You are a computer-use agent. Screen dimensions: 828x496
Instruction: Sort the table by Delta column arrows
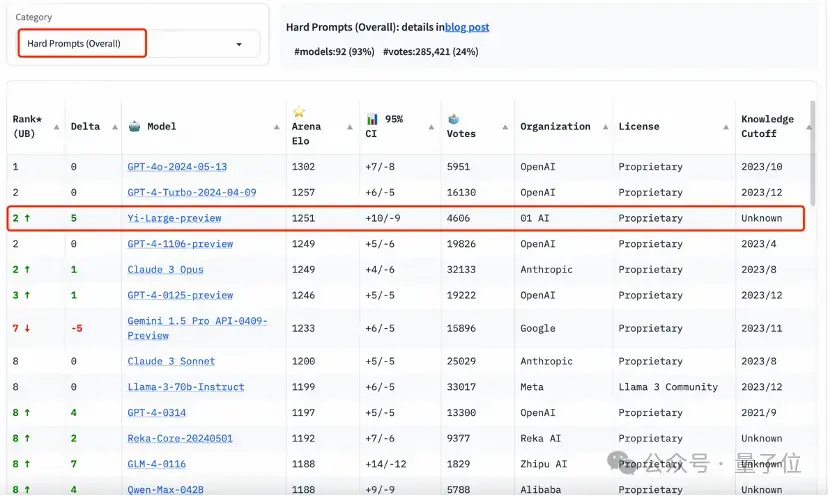pyautogui.click(x=111, y=127)
